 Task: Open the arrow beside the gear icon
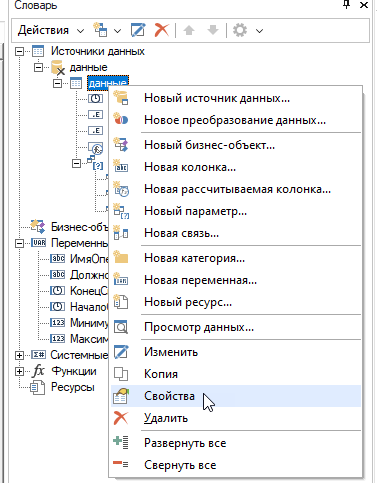(x=260, y=31)
